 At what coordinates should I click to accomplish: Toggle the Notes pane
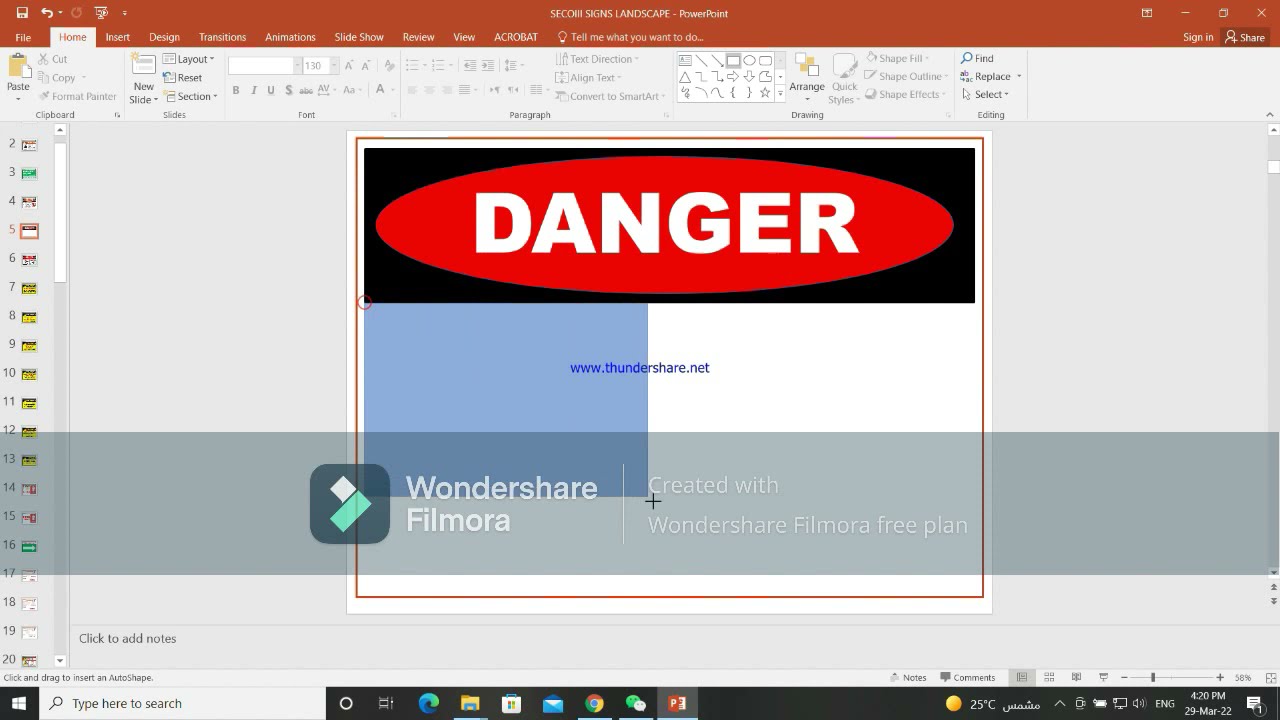908,677
